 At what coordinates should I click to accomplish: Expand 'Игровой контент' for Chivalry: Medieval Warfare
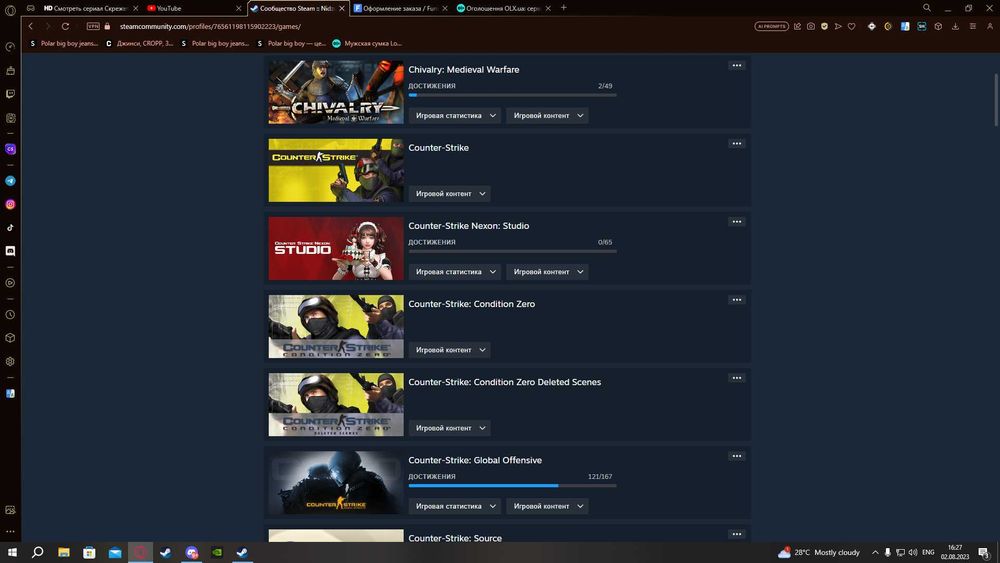[548, 115]
